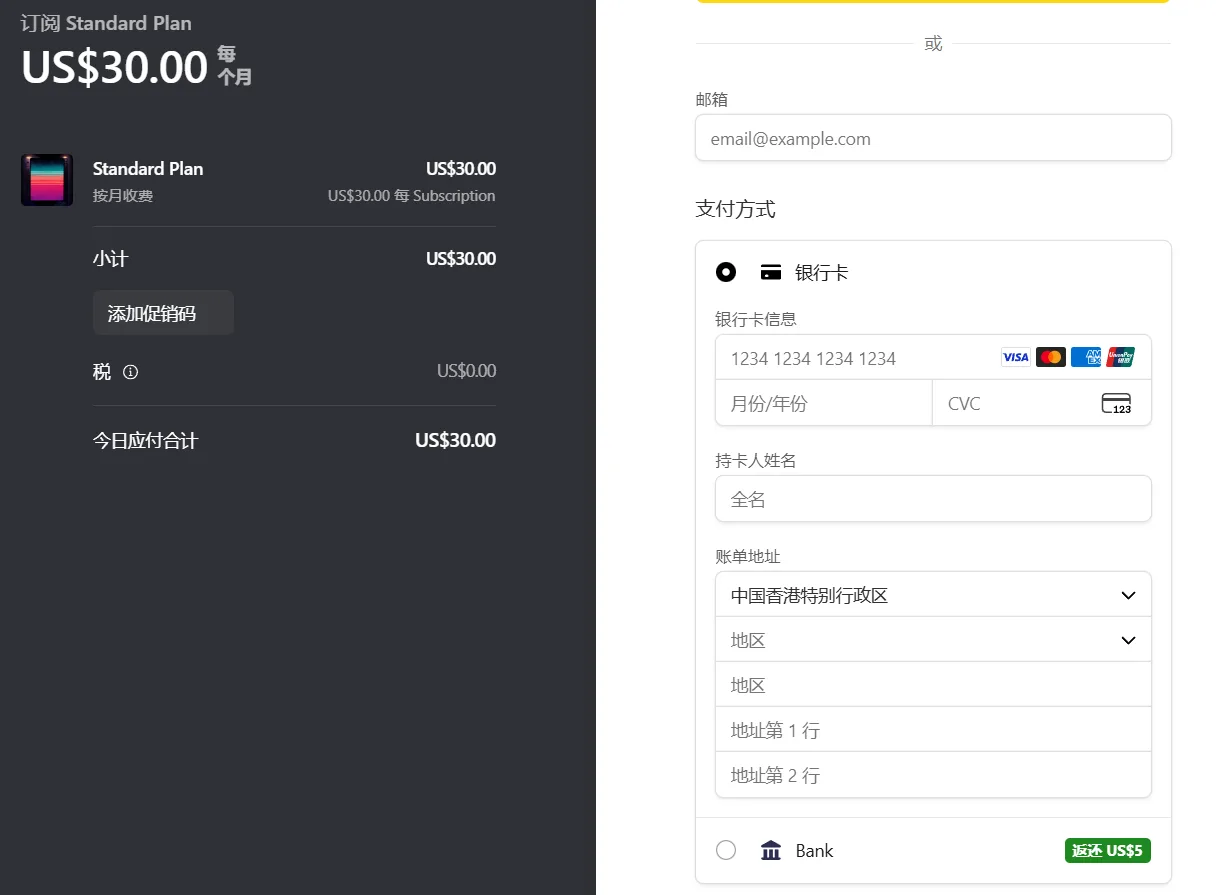The image size is (1220, 895).
Task: Click the Visa card brand icon
Action: [x=1015, y=357]
